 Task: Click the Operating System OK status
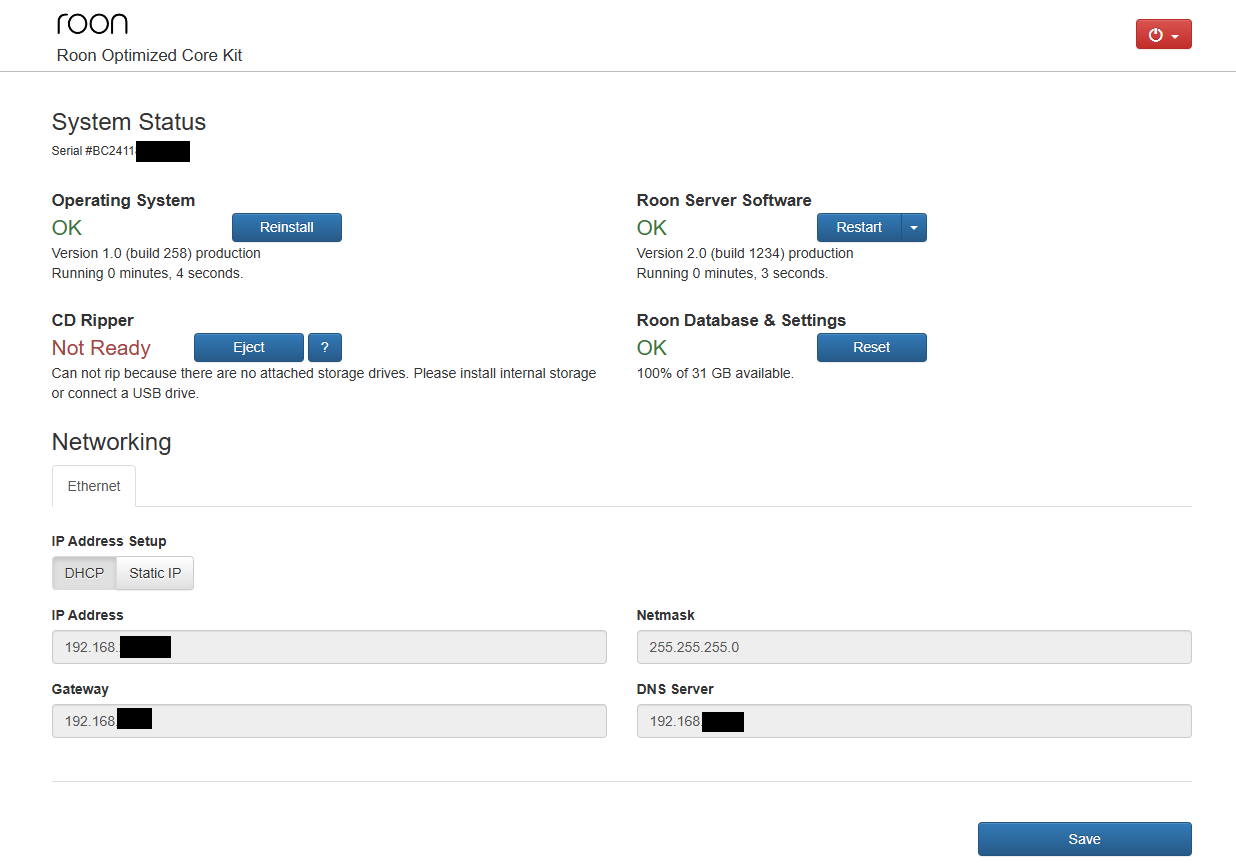[67, 228]
